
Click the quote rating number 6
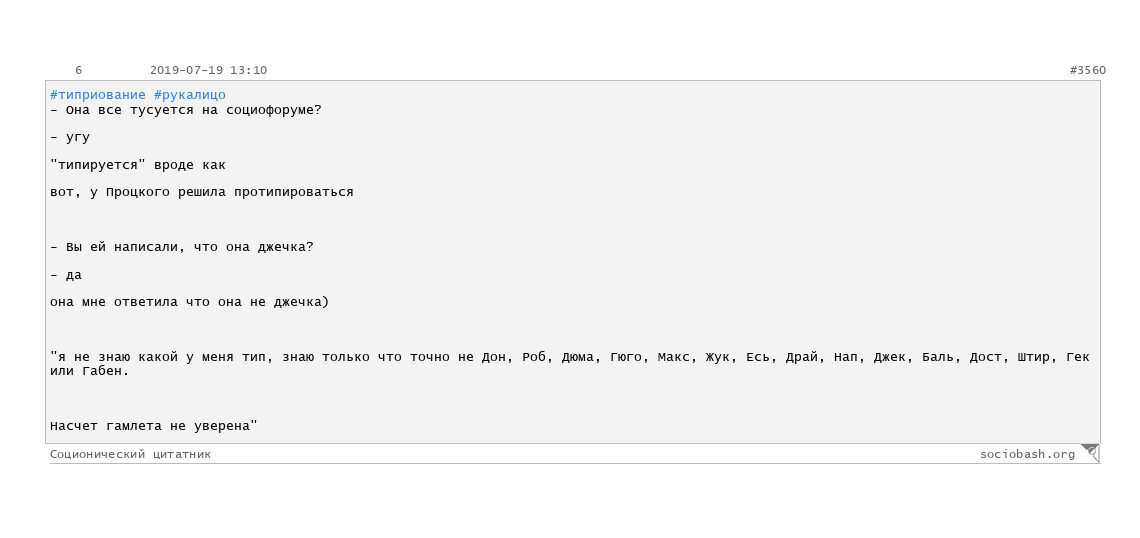point(79,71)
